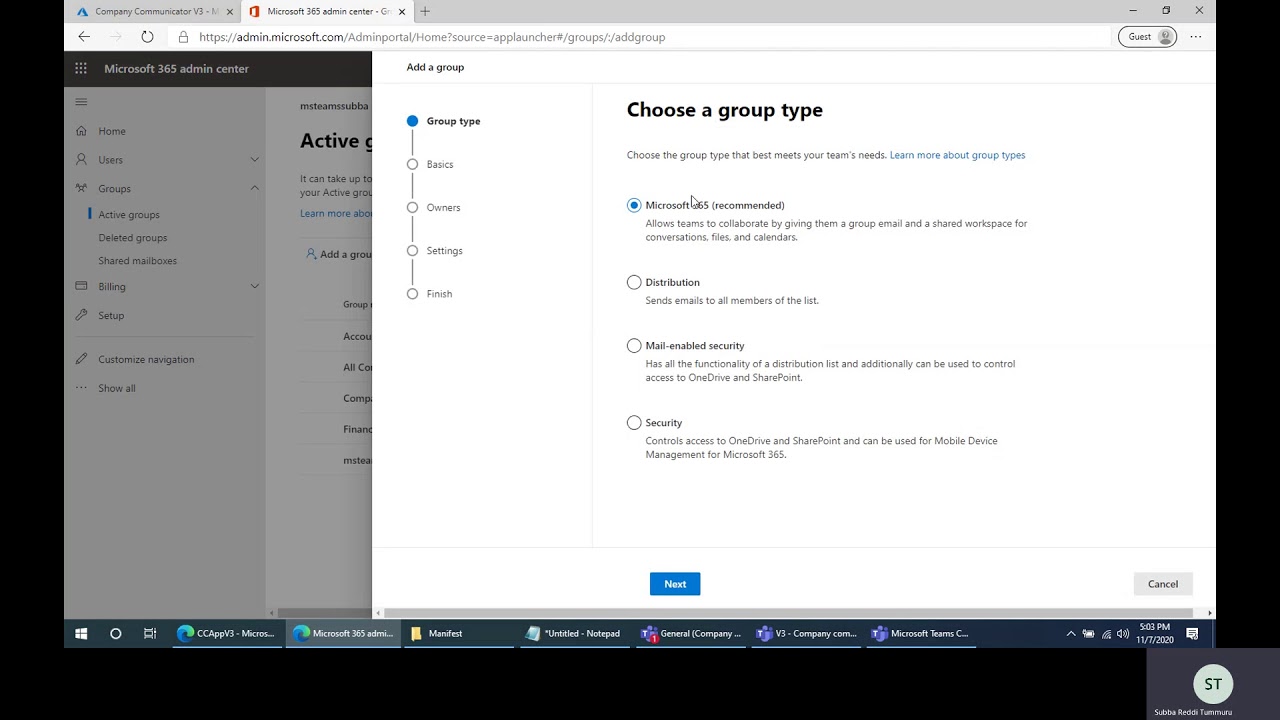Show hidden system tray icons
This screenshot has width=1280, height=720.
click(1071, 634)
